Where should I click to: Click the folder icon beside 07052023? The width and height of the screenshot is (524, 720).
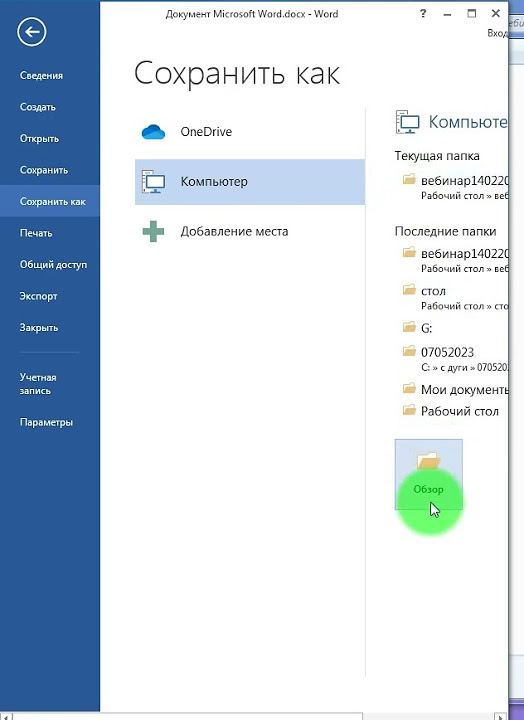click(x=409, y=351)
